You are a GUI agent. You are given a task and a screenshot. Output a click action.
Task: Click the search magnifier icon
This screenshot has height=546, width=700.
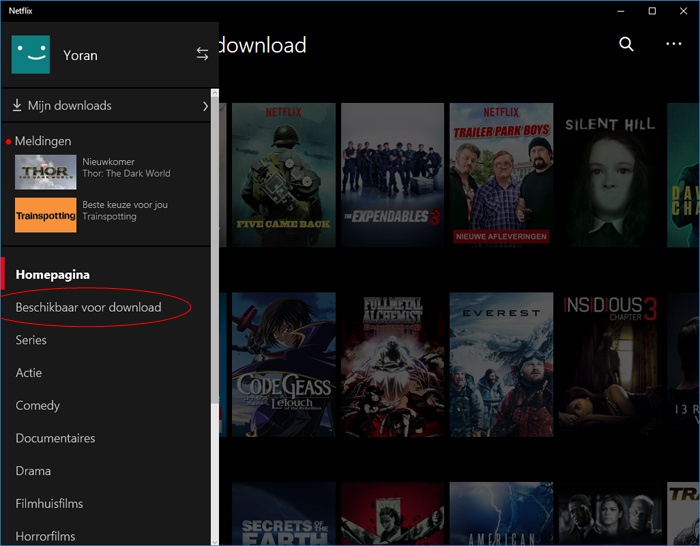[626, 44]
